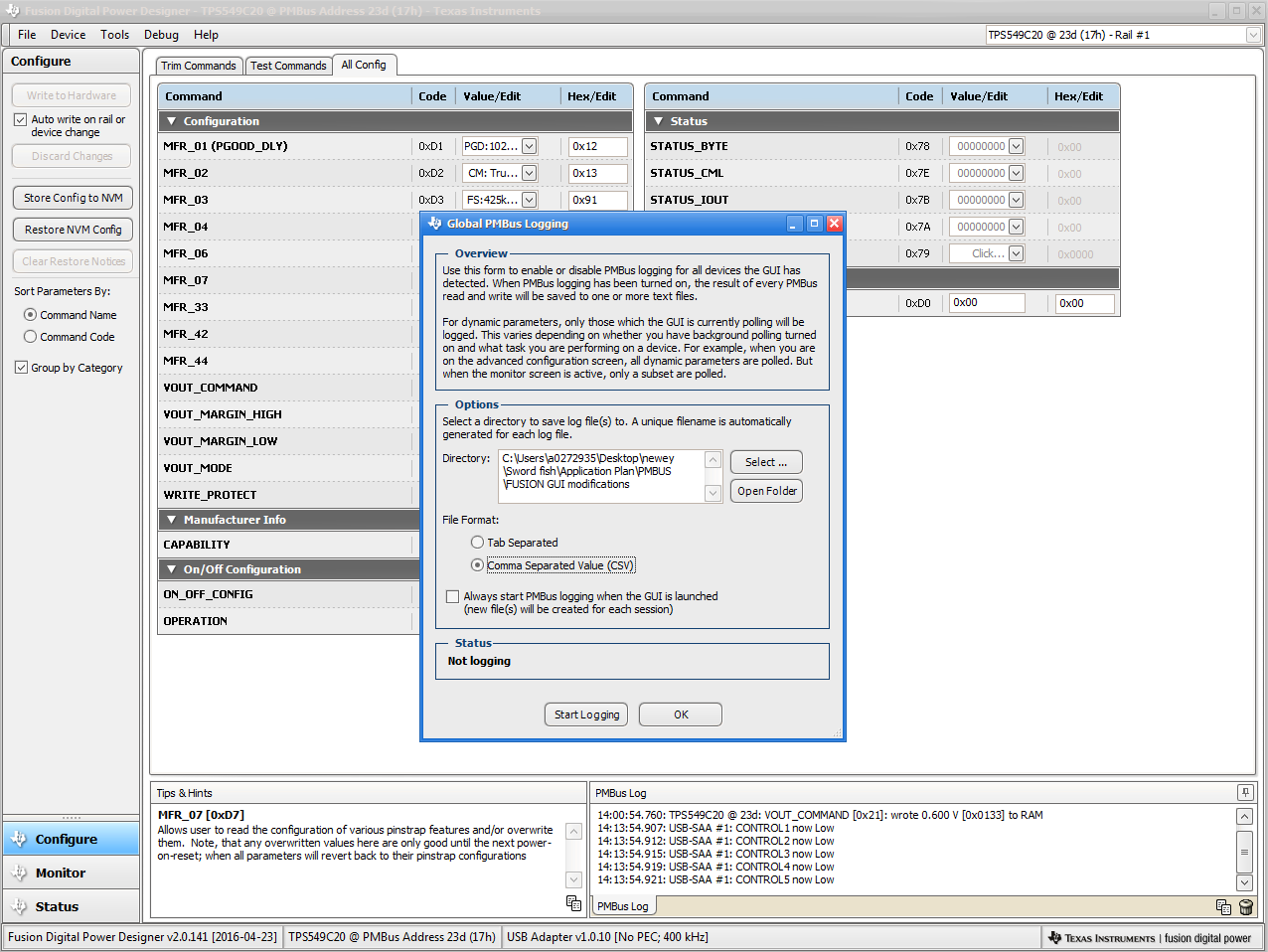Uncheck Group by Category

coord(21,368)
